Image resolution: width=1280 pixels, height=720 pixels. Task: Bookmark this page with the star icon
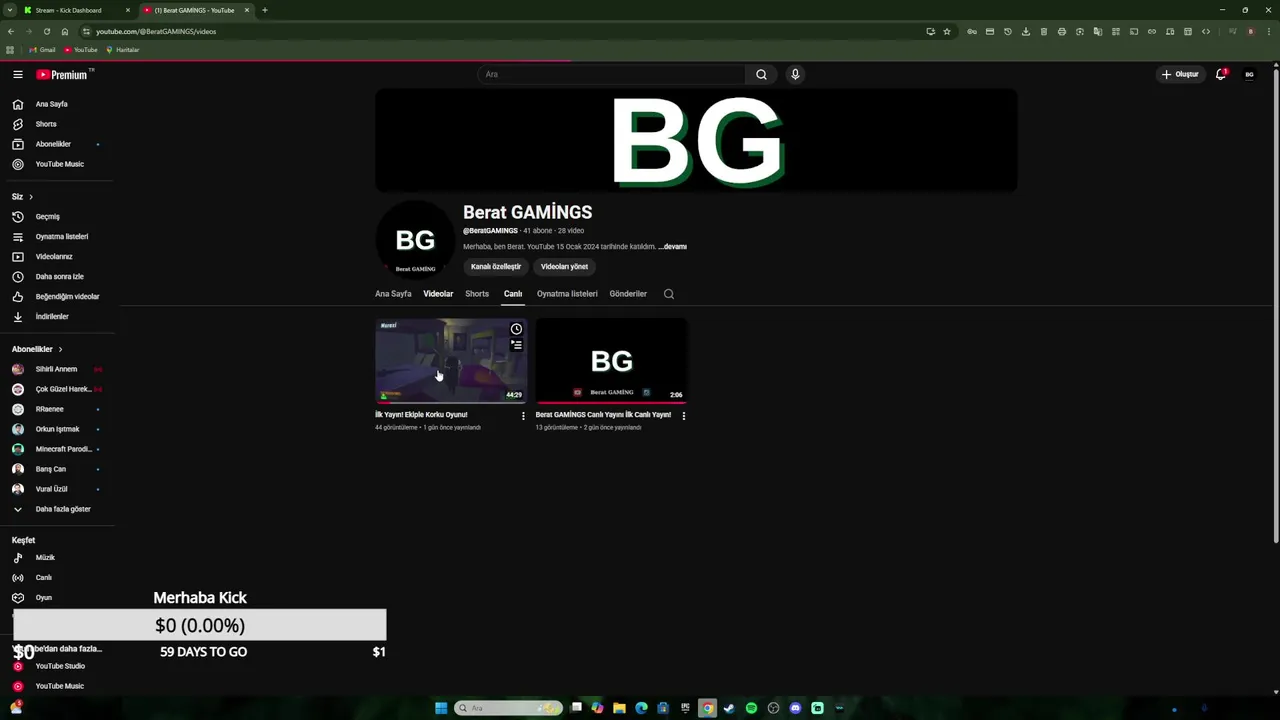pyautogui.click(x=947, y=31)
